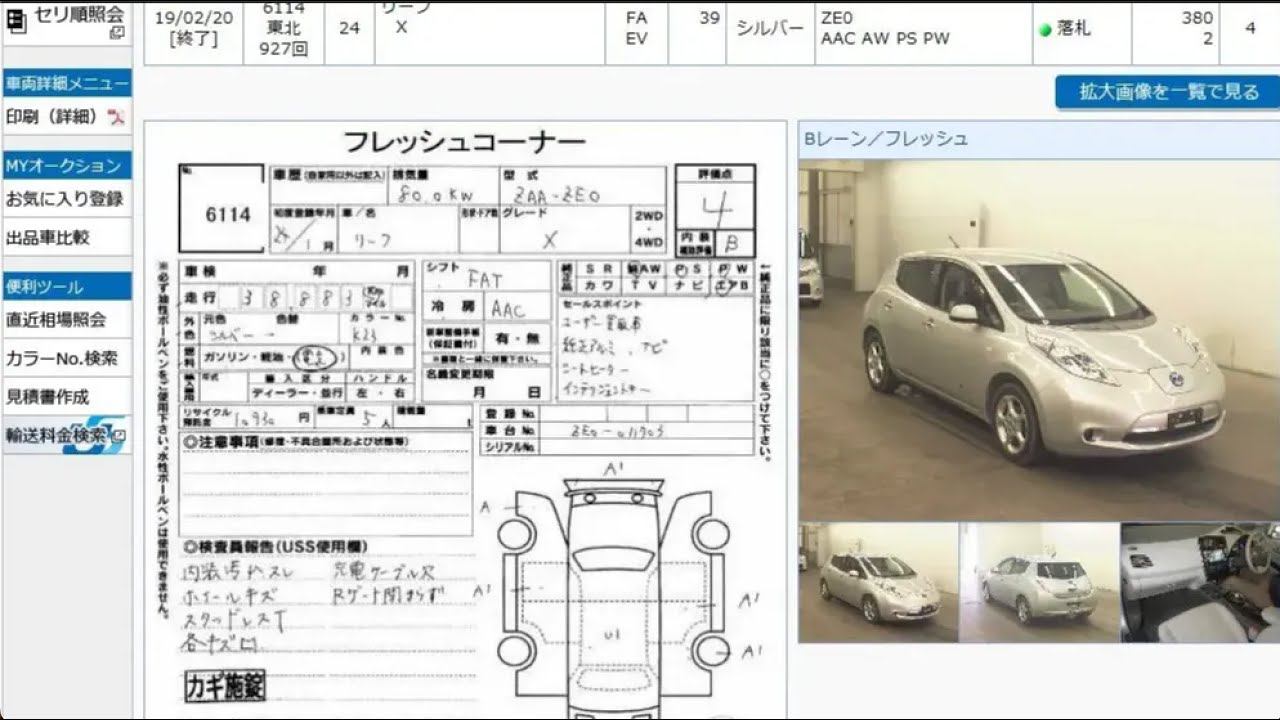Image resolution: width=1280 pixels, height=720 pixels.
Task: Click the green 落札 status dot
Action: (1045, 30)
